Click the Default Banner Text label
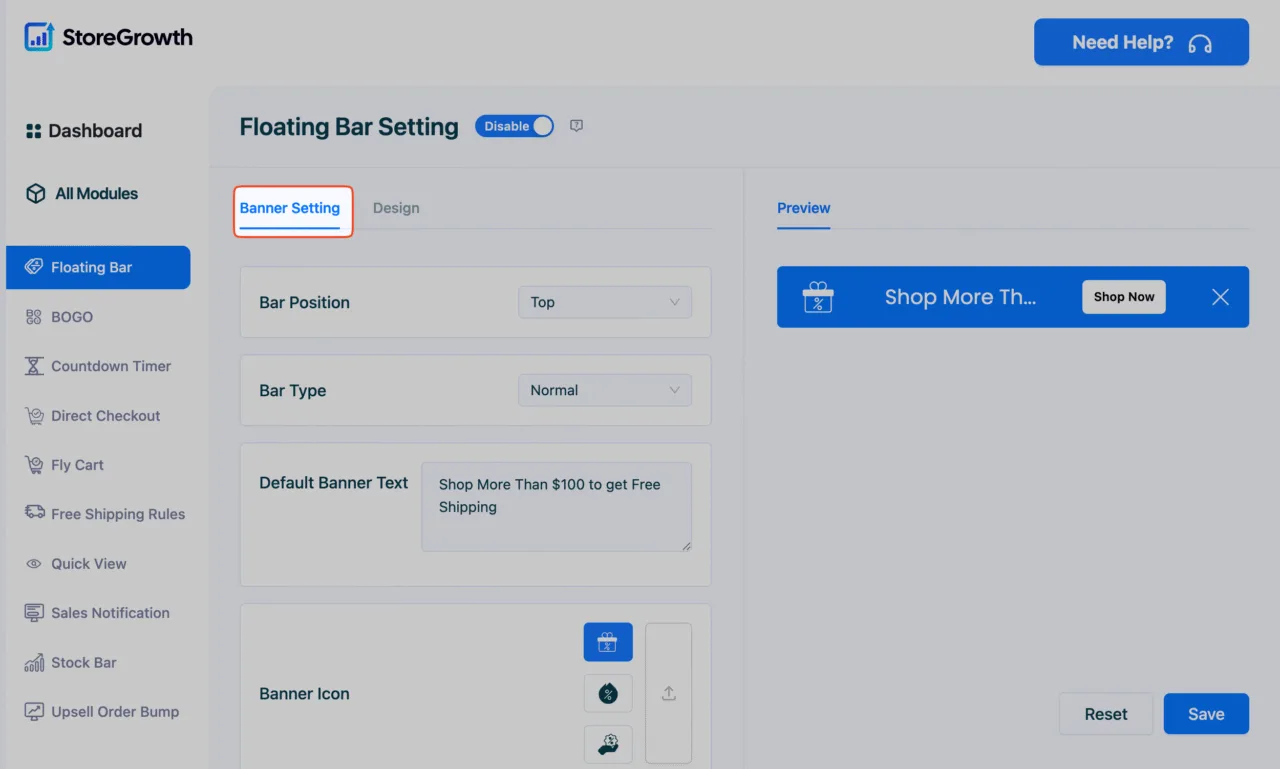The height and width of the screenshot is (769, 1280). point(334,483)
